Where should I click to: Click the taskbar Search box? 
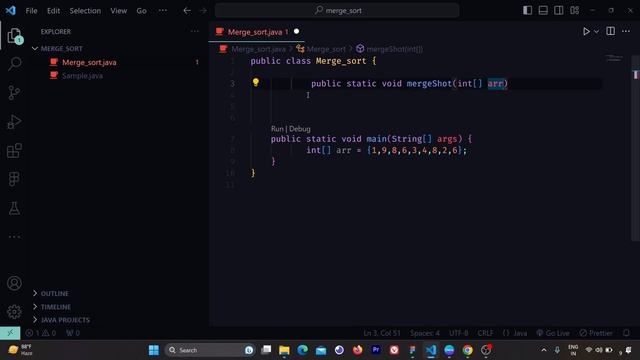coord(210,350)
